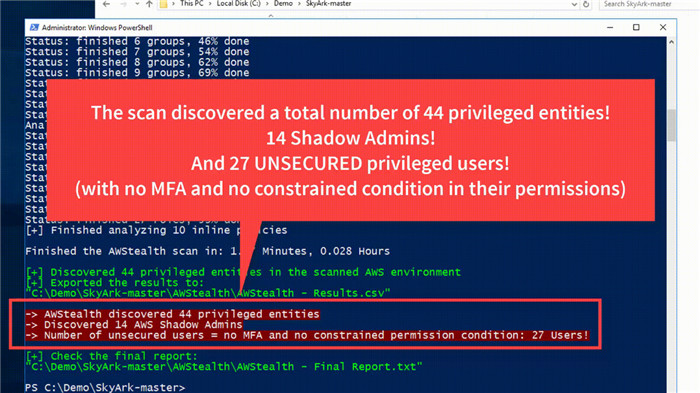Close the PowerShell window
The image size is (700, 393).
point(663,27)
